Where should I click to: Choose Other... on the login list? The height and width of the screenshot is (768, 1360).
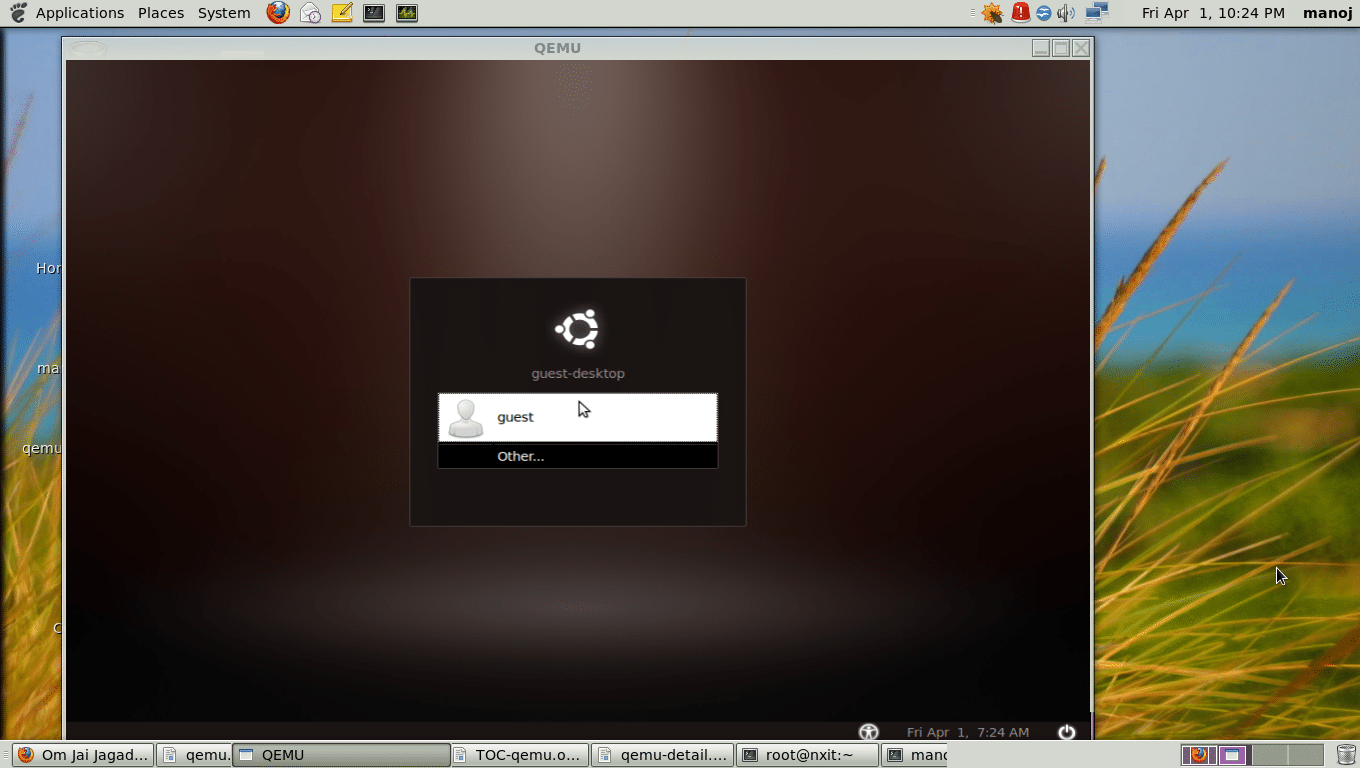(578, 456)
